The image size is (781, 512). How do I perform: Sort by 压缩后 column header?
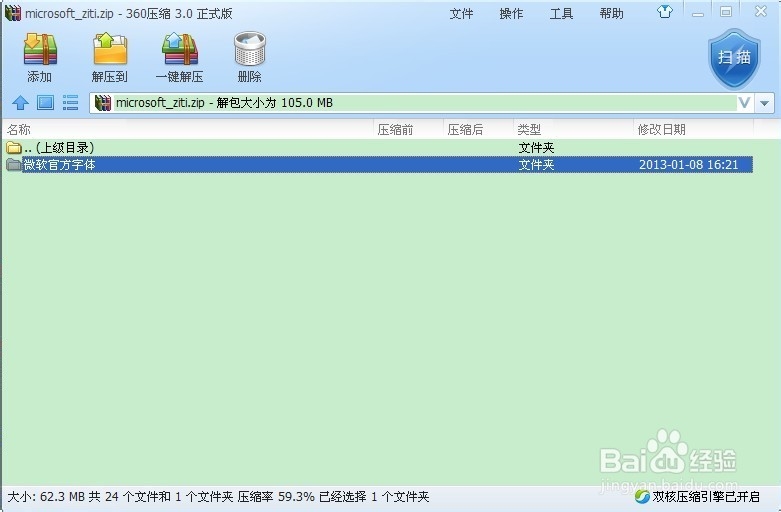click(x=478, y=129)
